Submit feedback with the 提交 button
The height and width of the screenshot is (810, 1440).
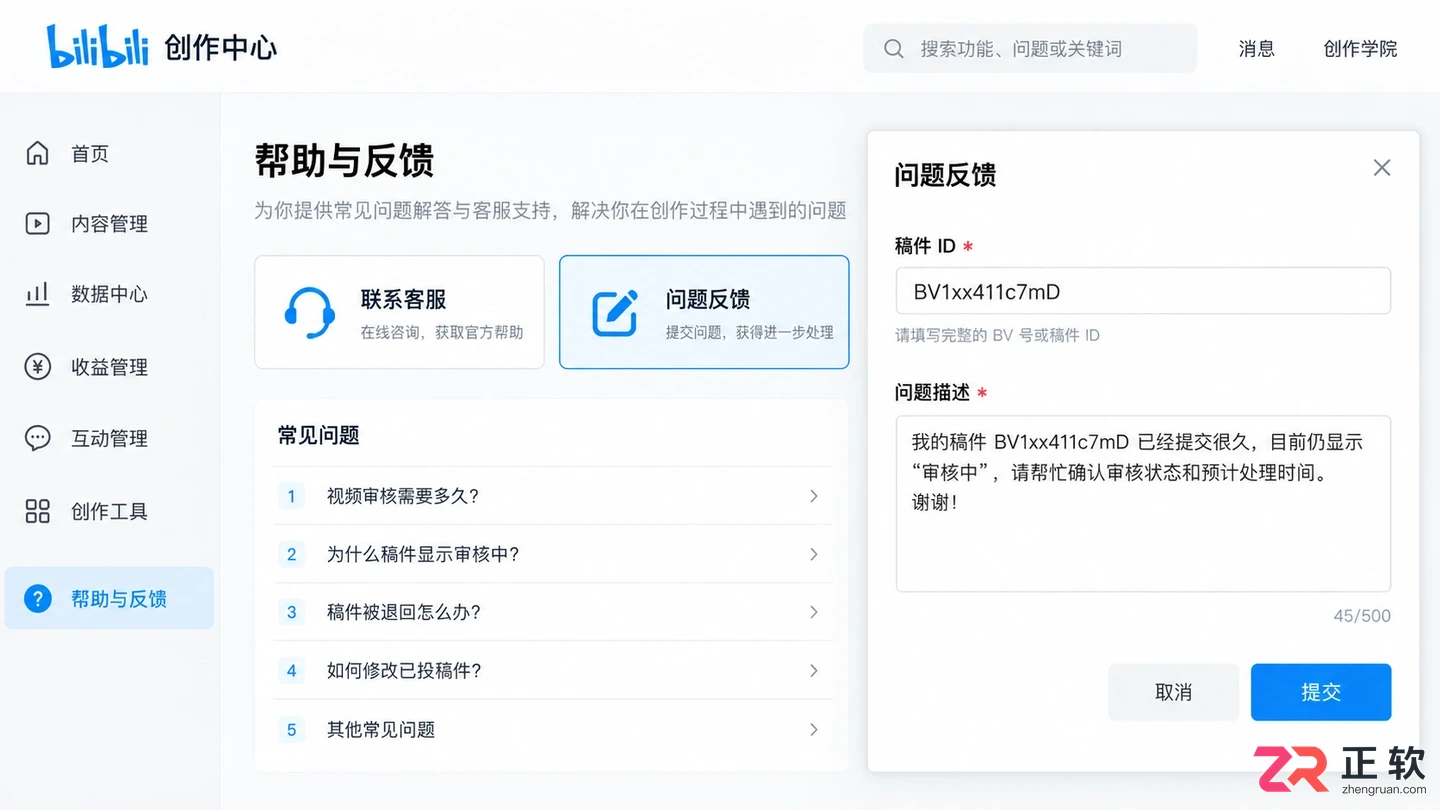coord(1321,692)
